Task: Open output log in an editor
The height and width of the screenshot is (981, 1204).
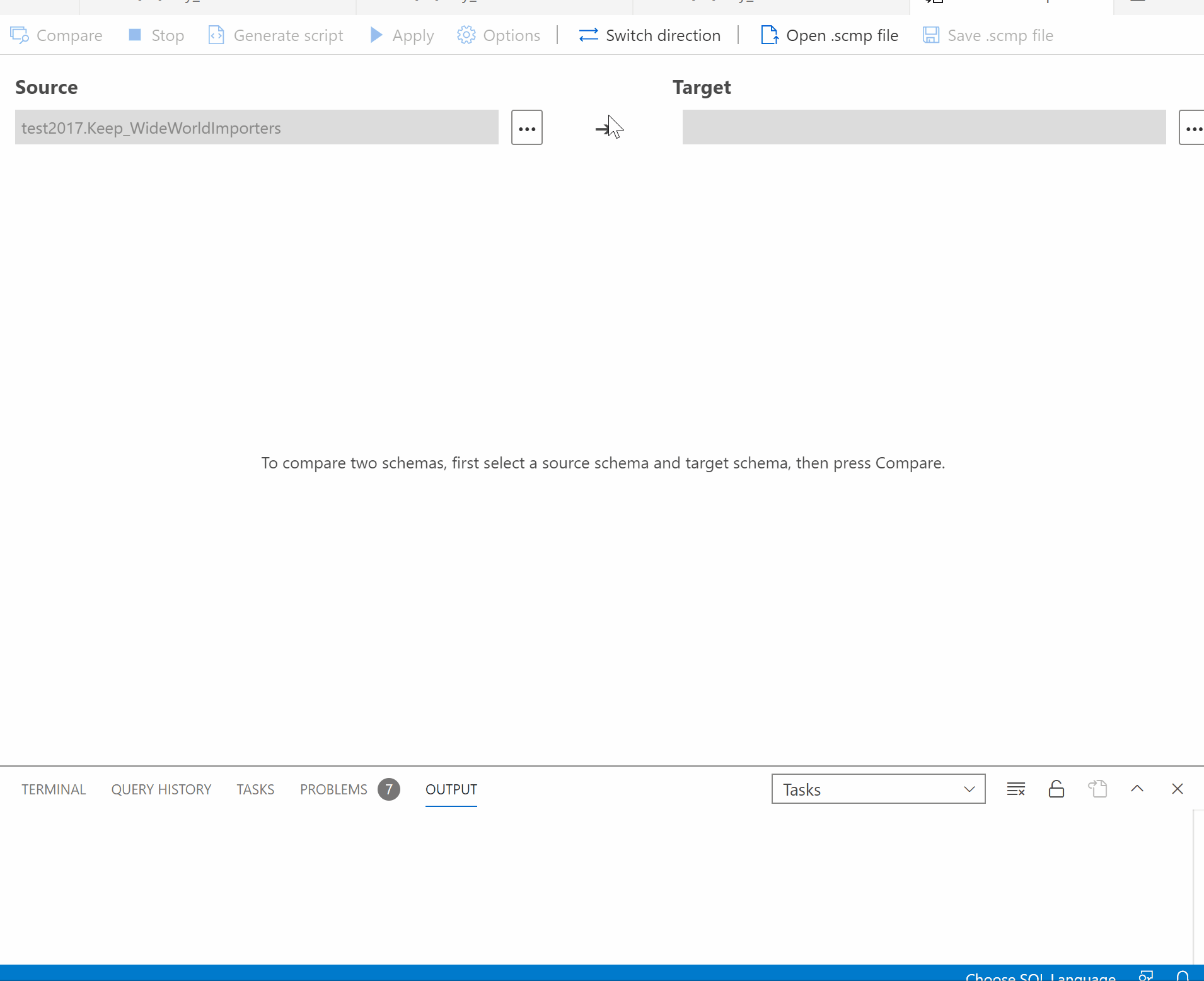Action: [1097, 789]
